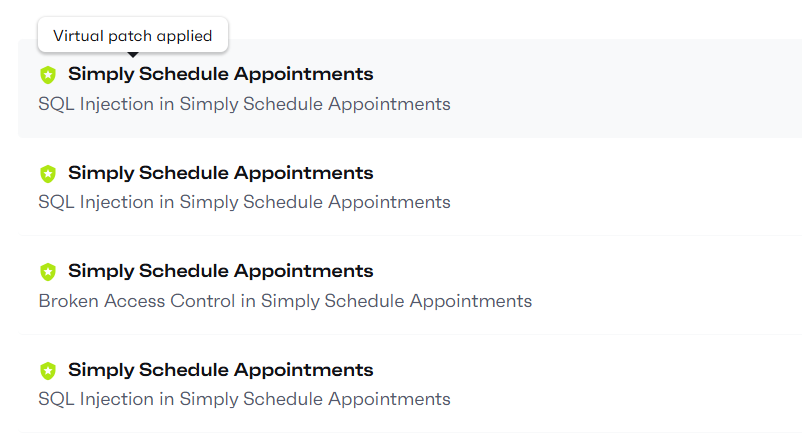Click the shield icon in the second row
Screen dimensions: 802x439
pyautogui.click(x=48, y=173)
